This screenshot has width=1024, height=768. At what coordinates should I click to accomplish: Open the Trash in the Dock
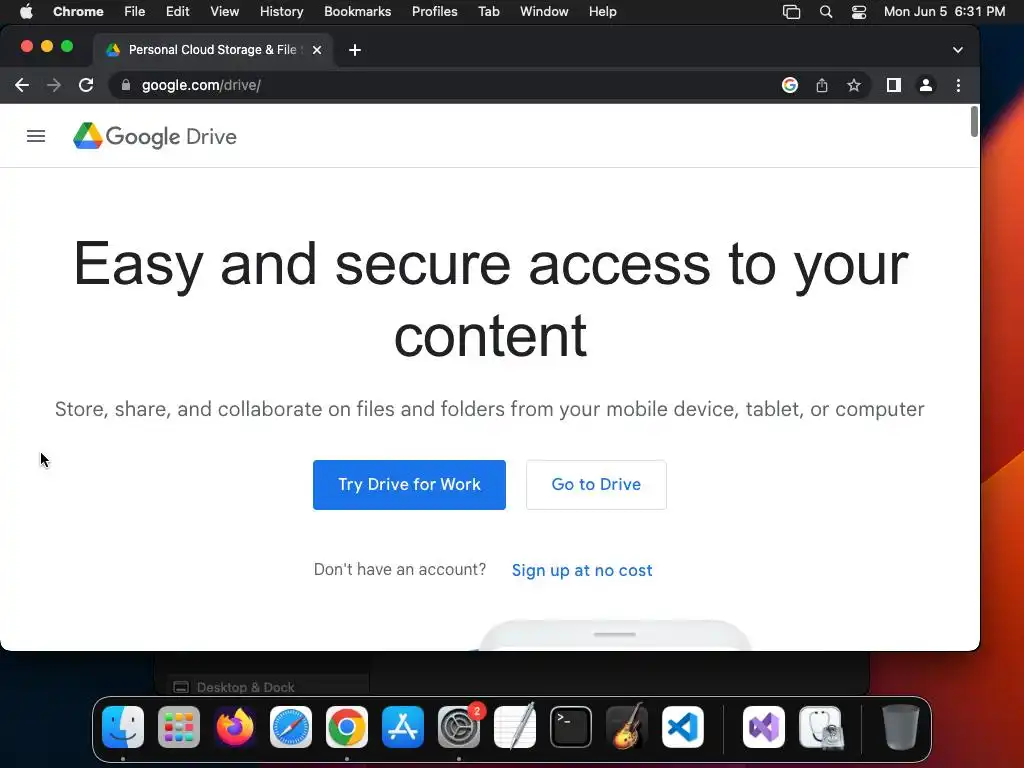[901, 727]
